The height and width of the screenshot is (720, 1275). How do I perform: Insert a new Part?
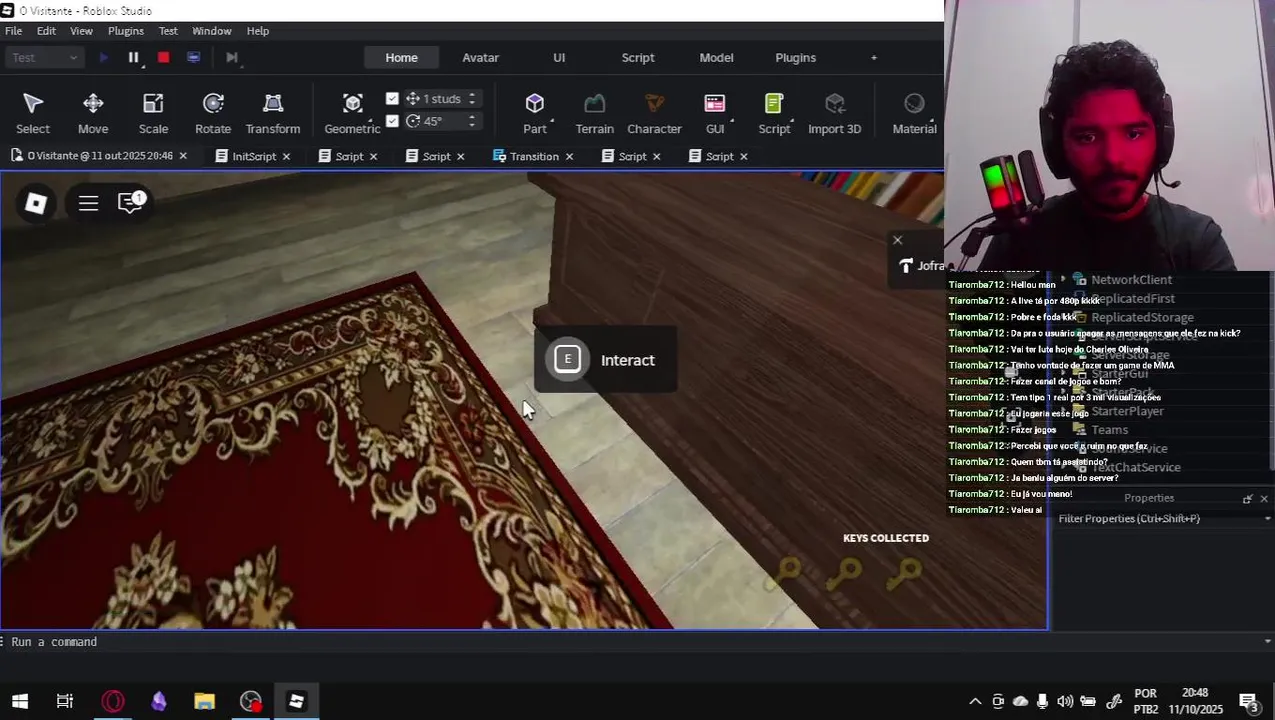[x=535, y=113]
